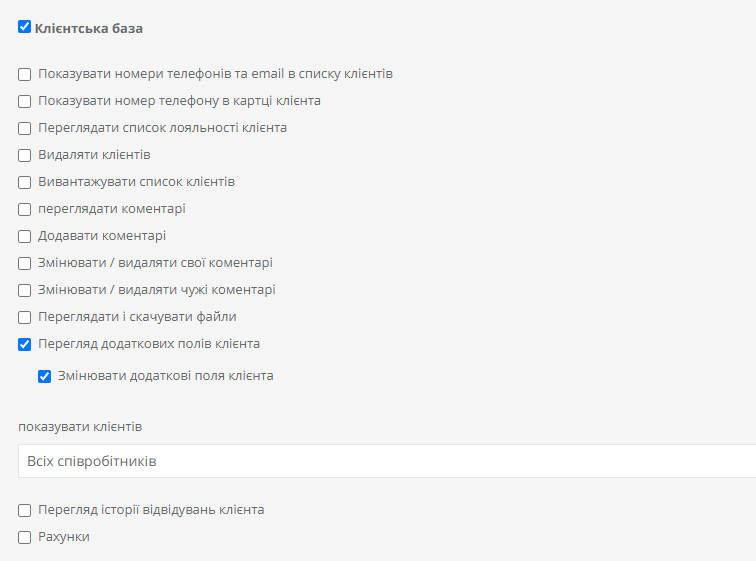Uncheck Перегляд додаткових полів клієнта

[25, 345]
